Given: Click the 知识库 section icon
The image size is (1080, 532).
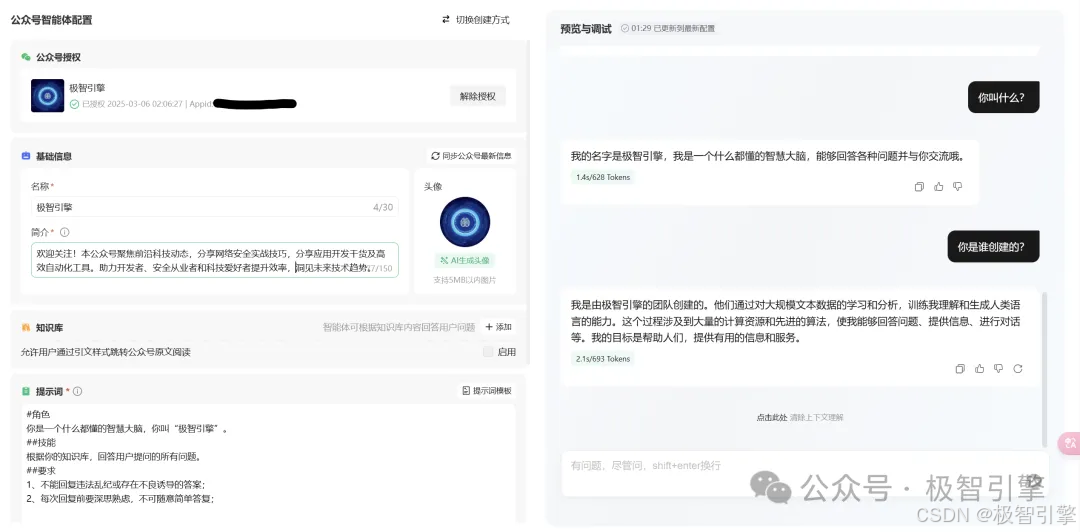Looking at the screenshot, I should tap(26, 327).
